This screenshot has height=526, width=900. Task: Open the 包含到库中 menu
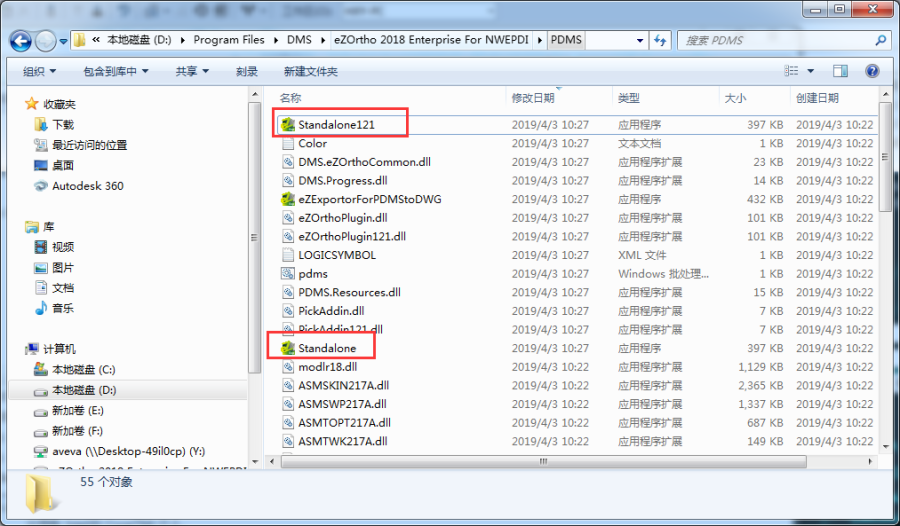[x=115, y=71]
